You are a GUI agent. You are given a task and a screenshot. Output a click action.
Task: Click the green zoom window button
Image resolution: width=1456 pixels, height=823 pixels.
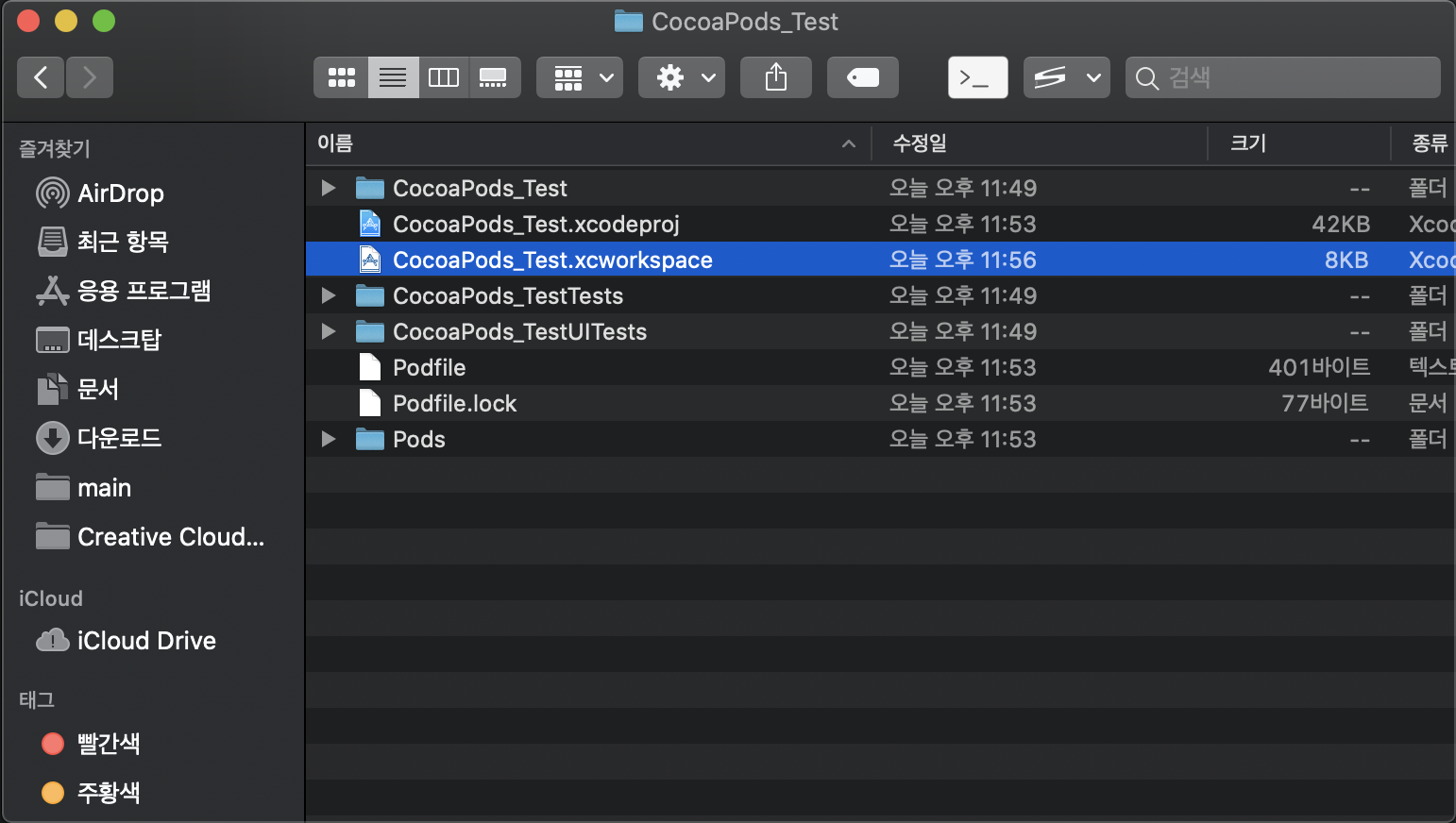click(104, 21)
